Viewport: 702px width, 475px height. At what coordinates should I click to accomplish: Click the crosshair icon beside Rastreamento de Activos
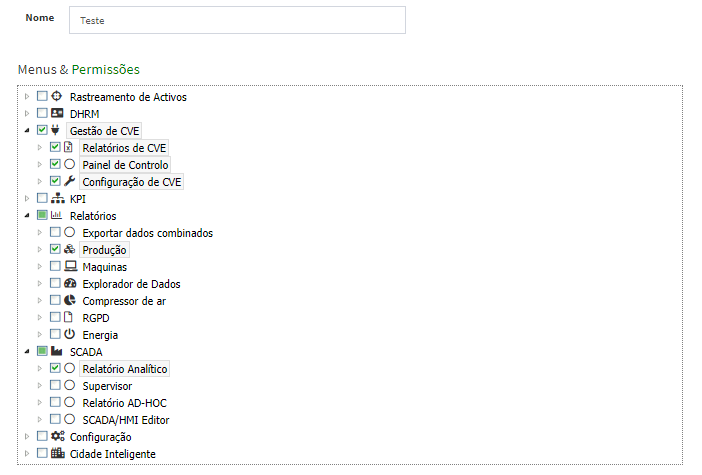(56, 97)
